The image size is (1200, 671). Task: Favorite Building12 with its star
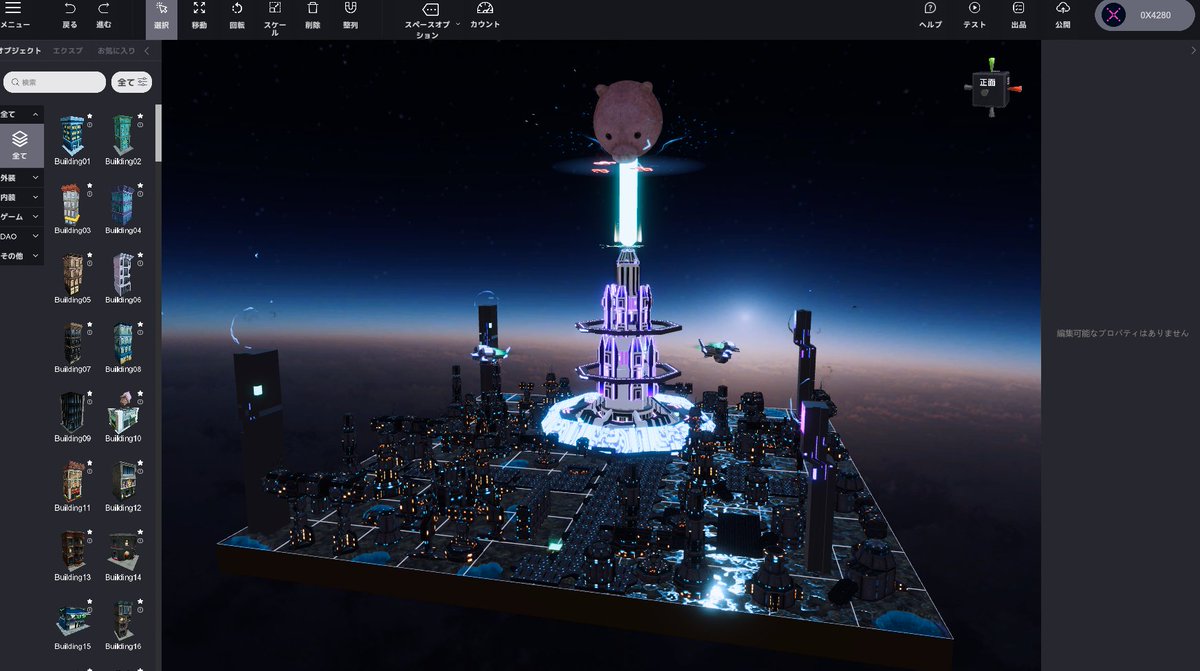[140, 463]
